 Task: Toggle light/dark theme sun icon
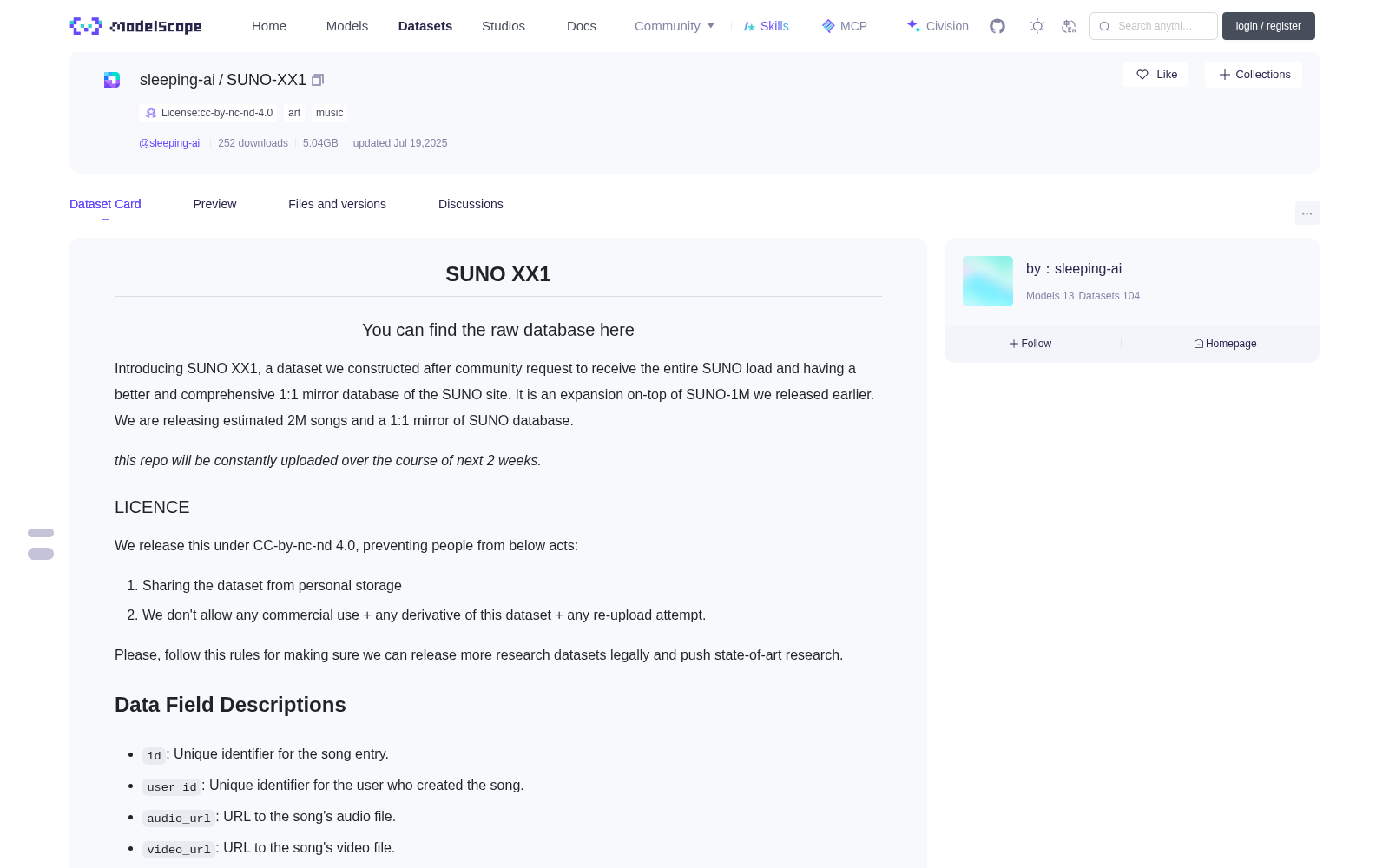point(1037,26)
